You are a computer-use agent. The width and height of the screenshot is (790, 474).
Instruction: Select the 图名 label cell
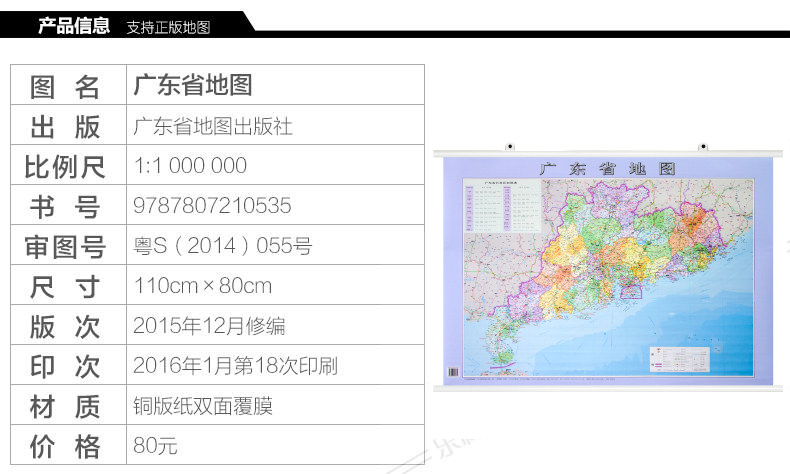69,85
